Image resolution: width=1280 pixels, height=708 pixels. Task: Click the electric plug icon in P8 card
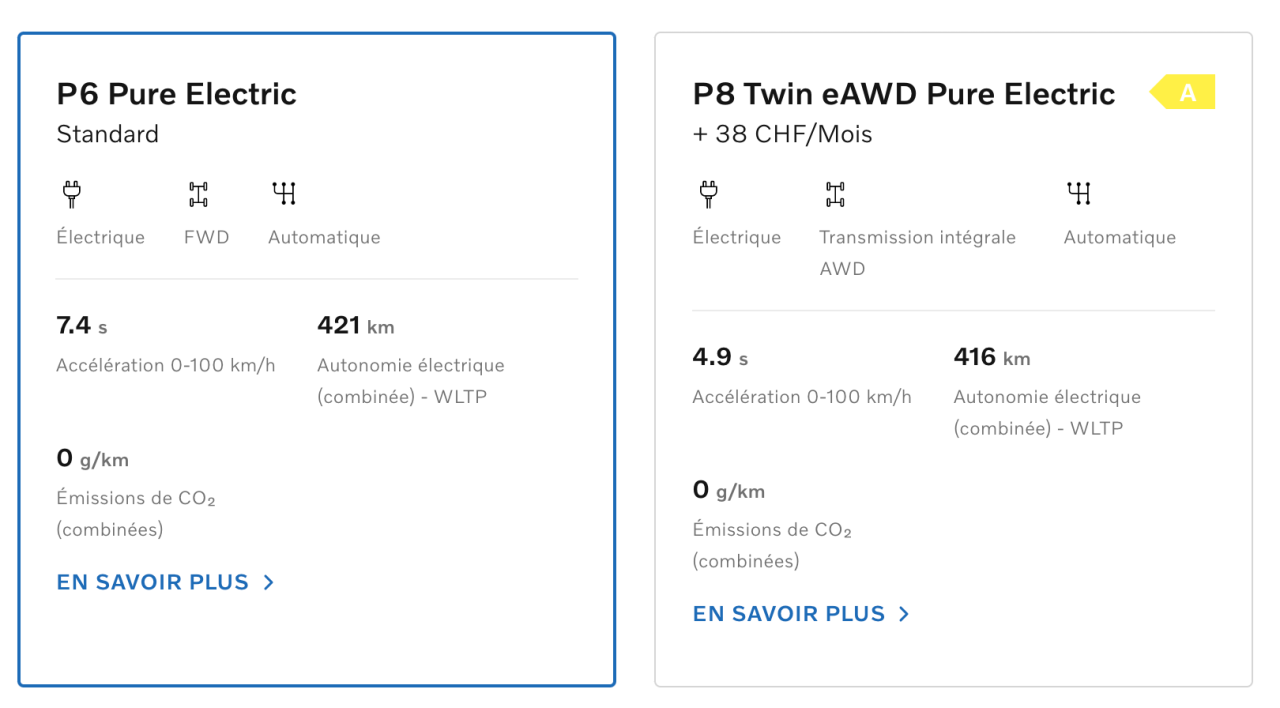tap(708, 194)
